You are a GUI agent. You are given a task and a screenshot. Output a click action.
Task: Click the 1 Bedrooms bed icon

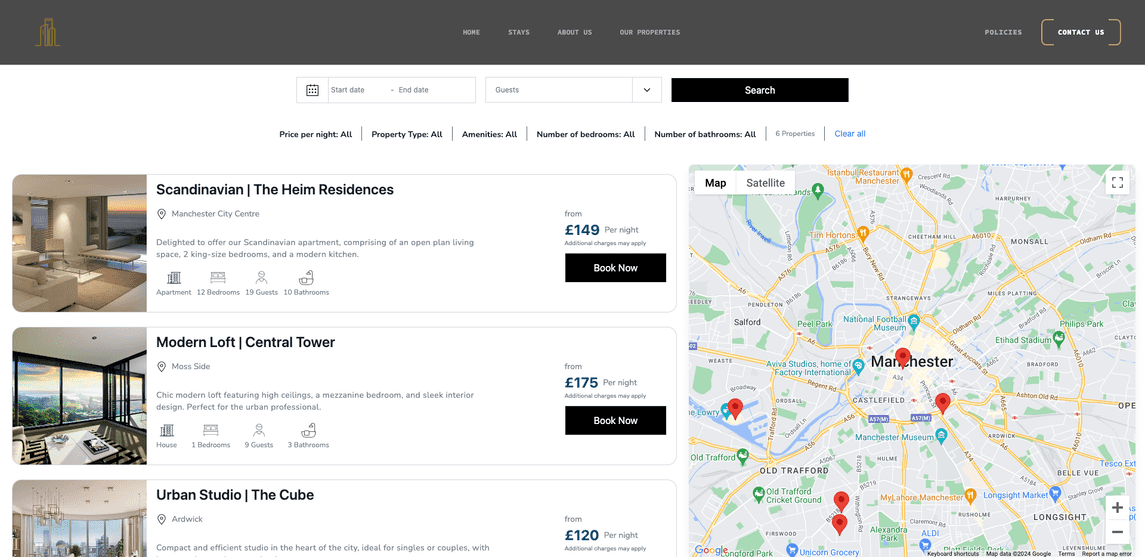pyautogui.click(x=211, y=430)
